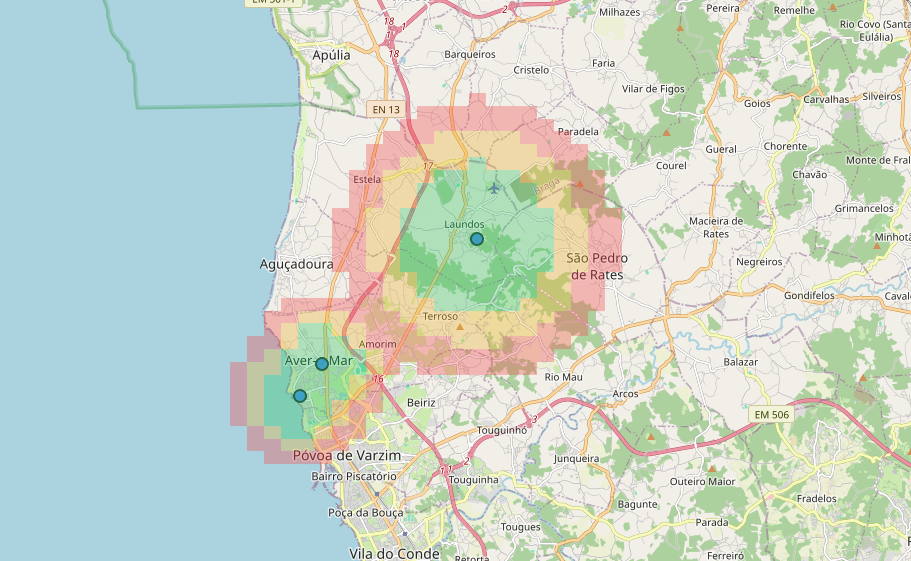Screen dimensions: 911x561
Task: Click the Aguçadoura town label
Action: pyautogui.click(x=296, y=264)
